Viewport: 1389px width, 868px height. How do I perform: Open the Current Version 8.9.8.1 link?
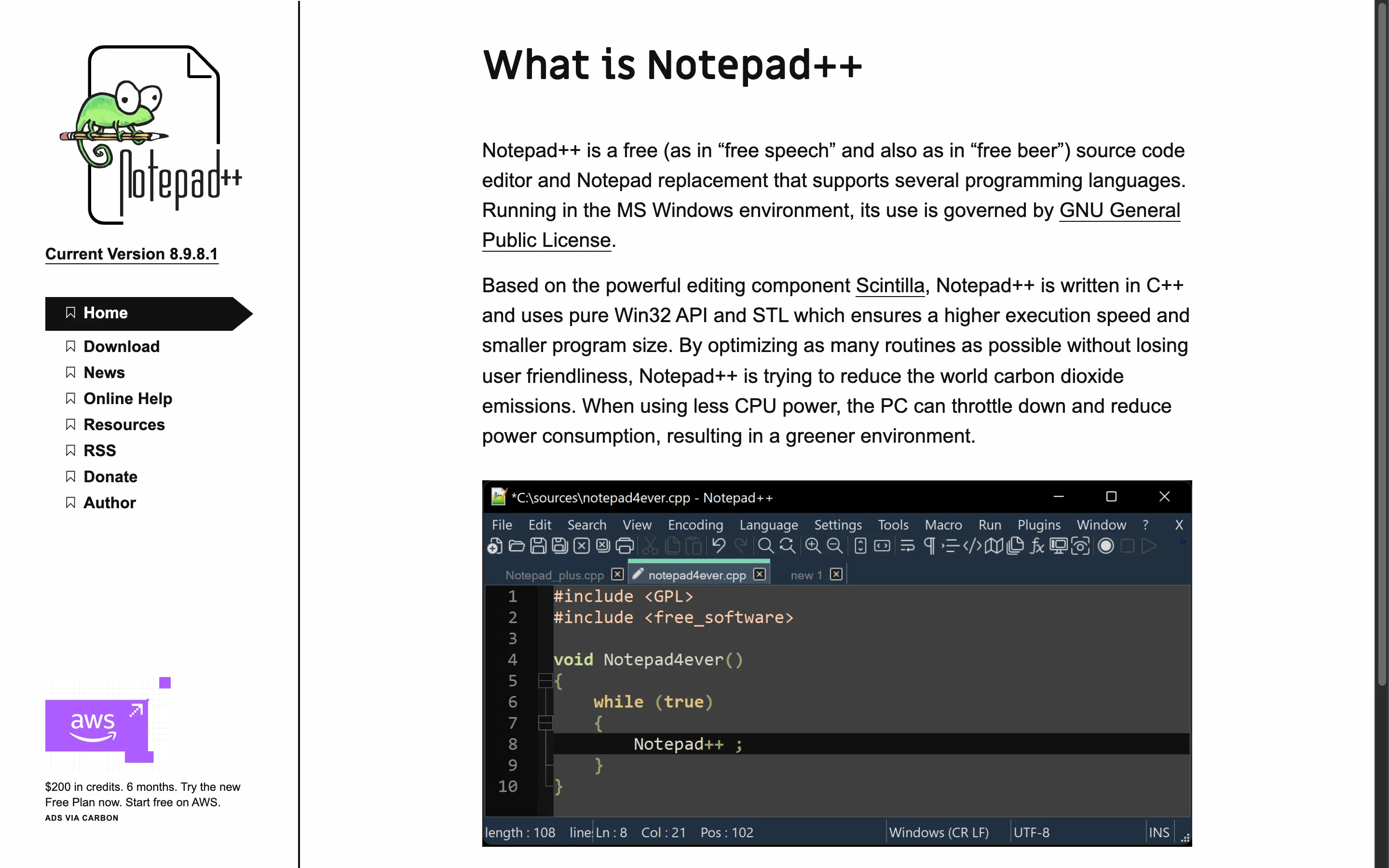pos(132,254)
